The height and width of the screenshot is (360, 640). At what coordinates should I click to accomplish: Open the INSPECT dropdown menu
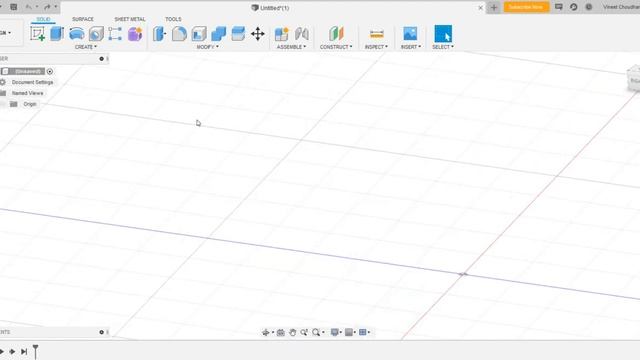pos(376,47)
